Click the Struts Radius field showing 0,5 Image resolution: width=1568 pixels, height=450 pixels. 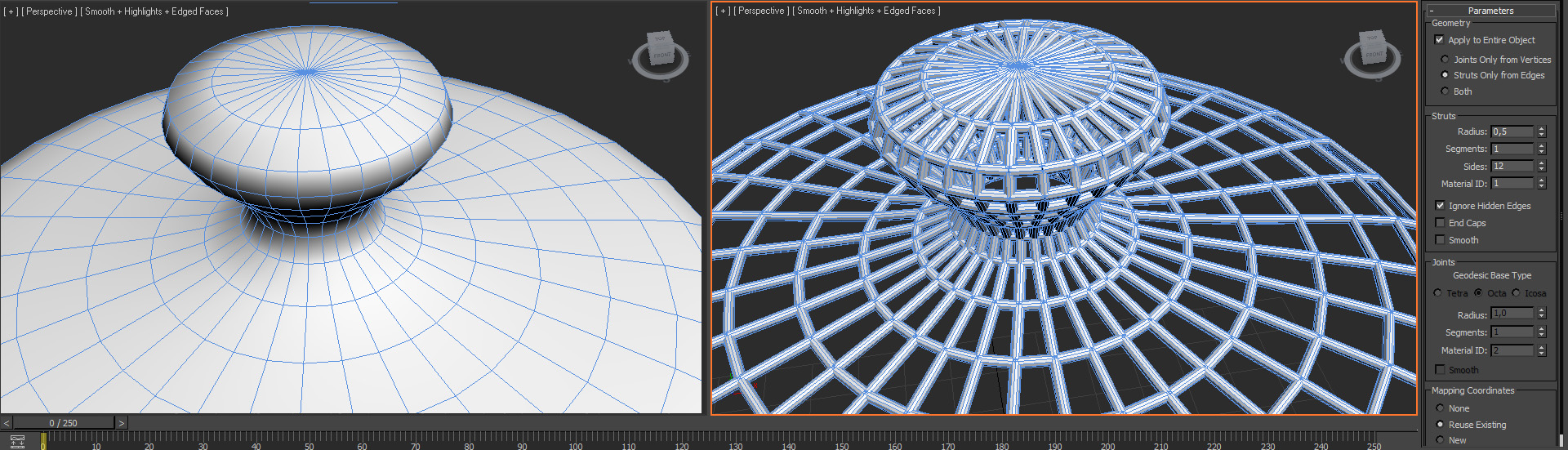pyautogui.click(x=1512, y=131)
